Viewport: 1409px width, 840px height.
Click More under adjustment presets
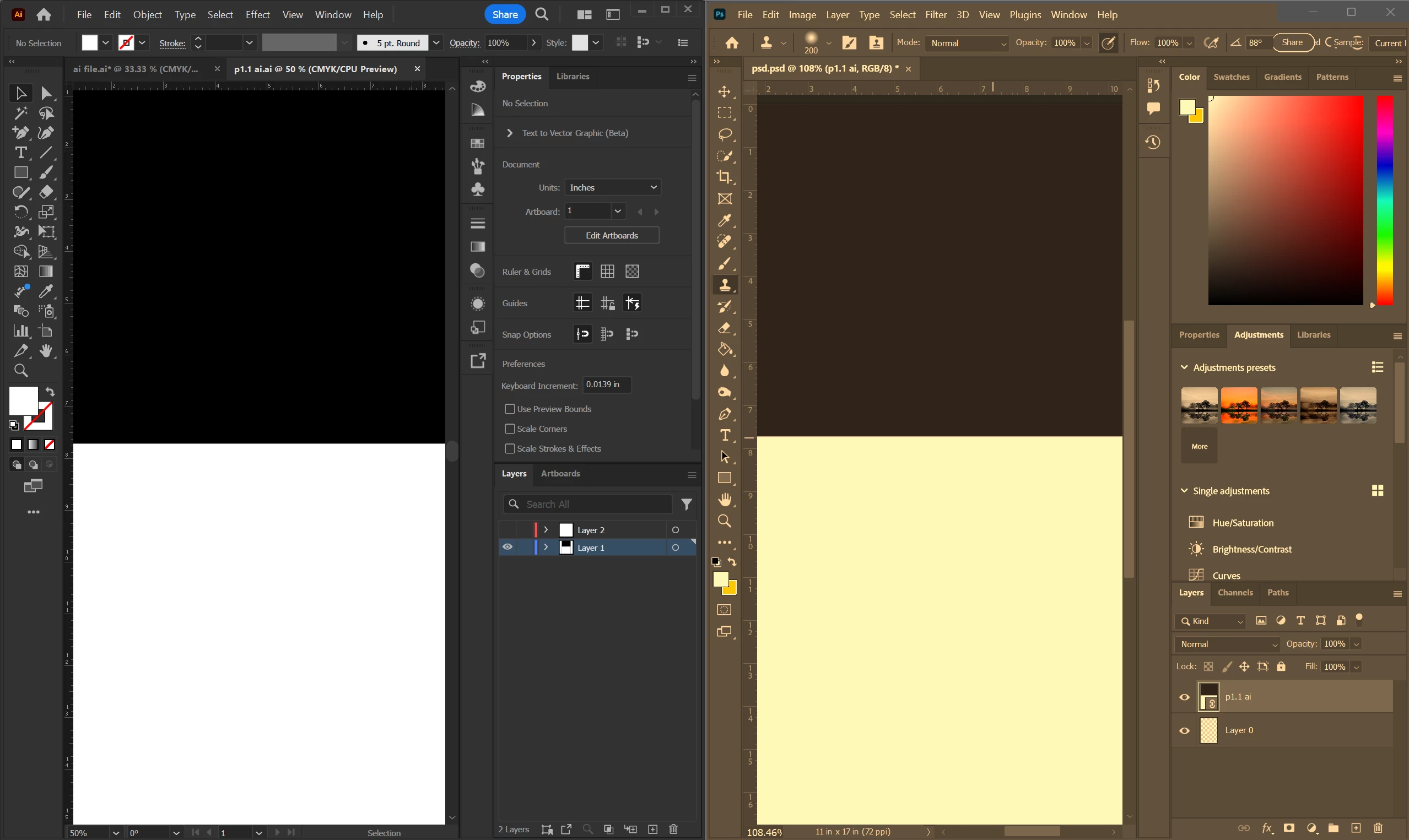coord(1199,447)
